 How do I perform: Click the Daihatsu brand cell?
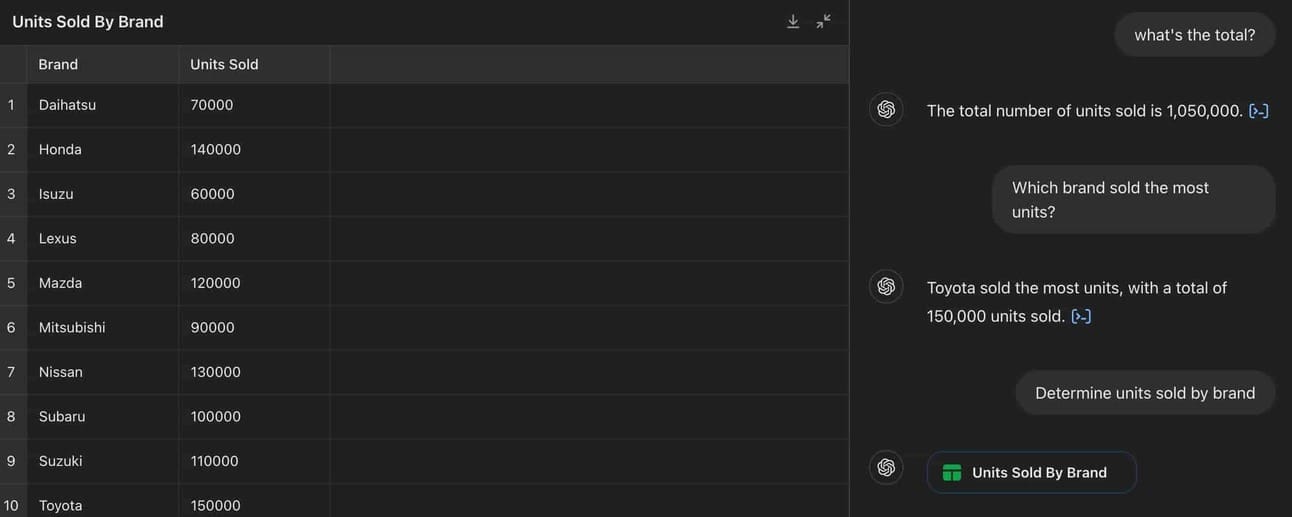coord(67,105)
